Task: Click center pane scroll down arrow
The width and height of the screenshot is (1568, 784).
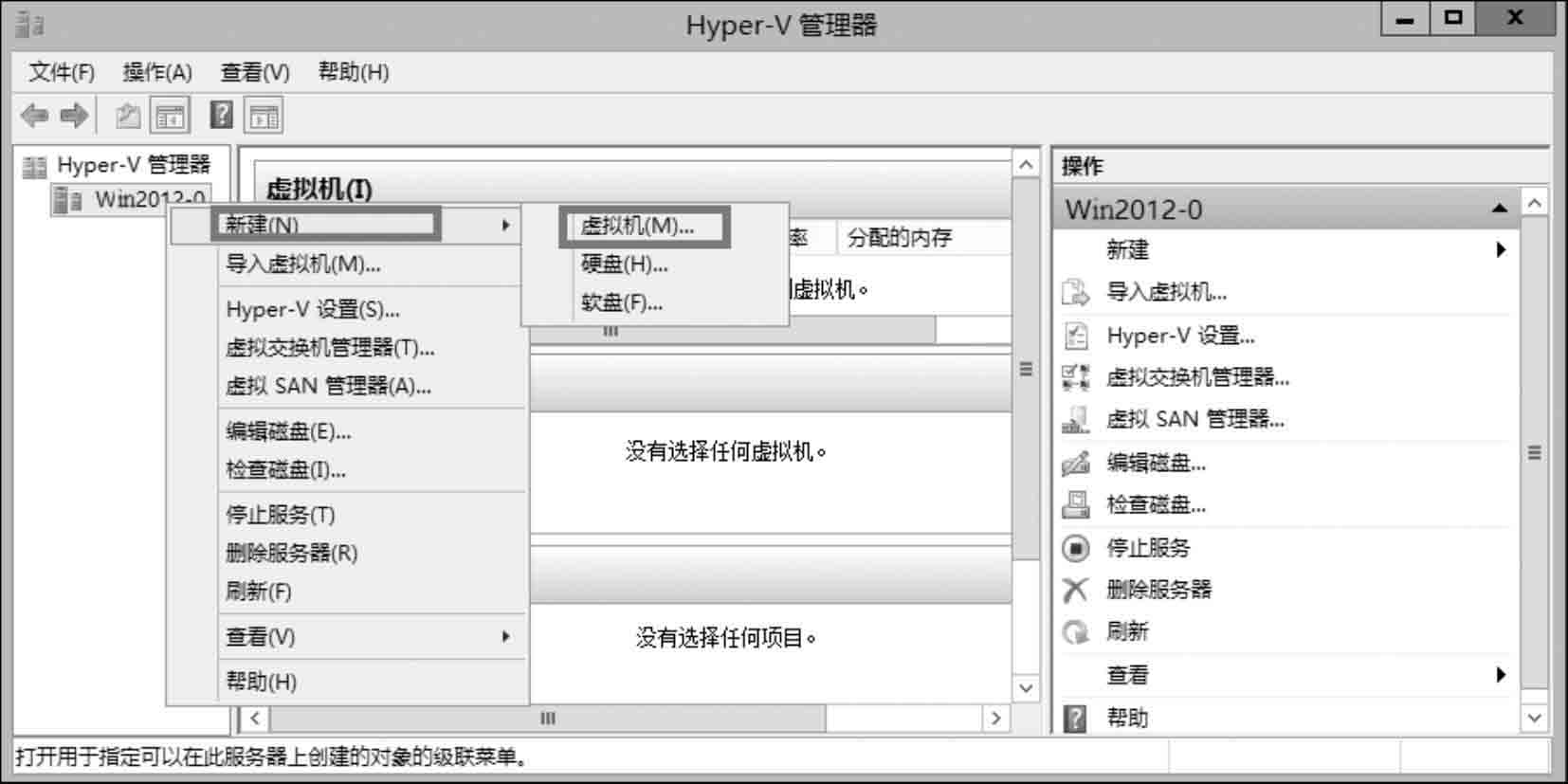Action: pos(1026,688)
